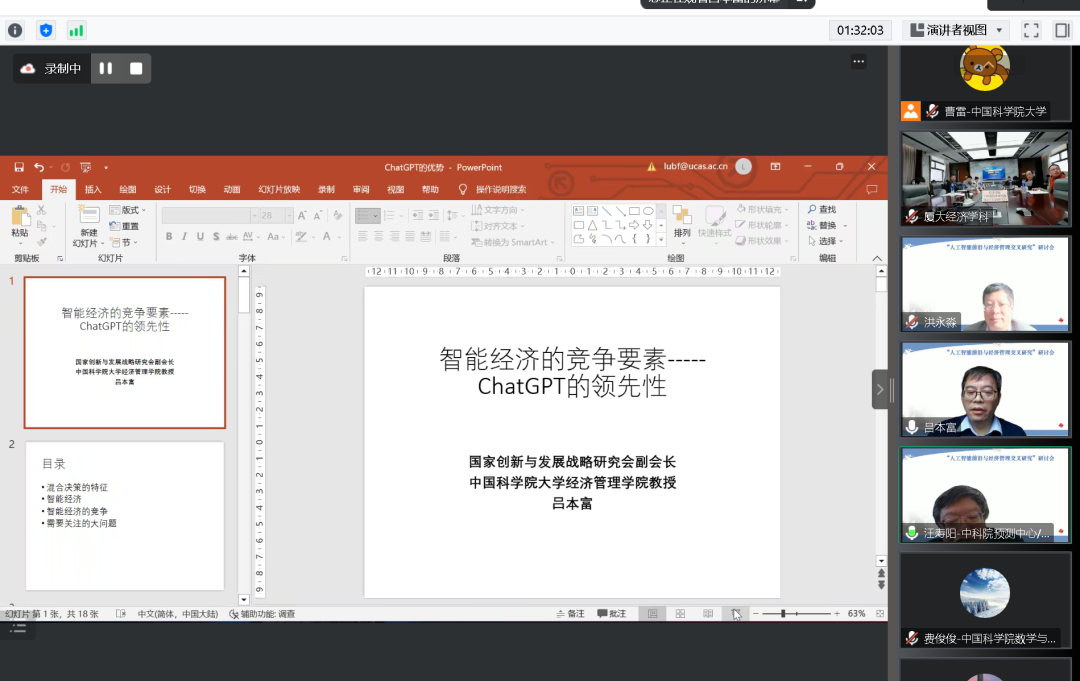Toggle Italic text formatting
The height and width of the screenshot is (681, 1080).
coord(185,237)
